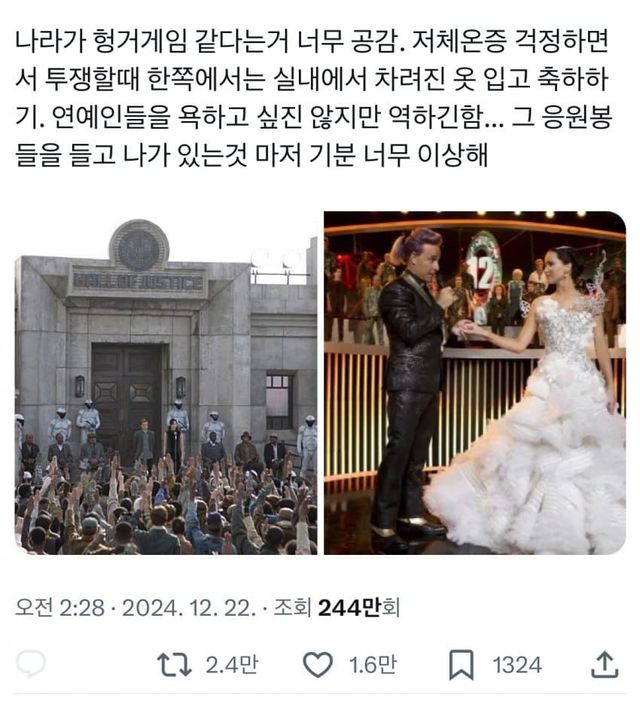Click the Korean tweet text starting 나라가 헝거게임
Screen dimensions: 640x701
pos(313,98)
